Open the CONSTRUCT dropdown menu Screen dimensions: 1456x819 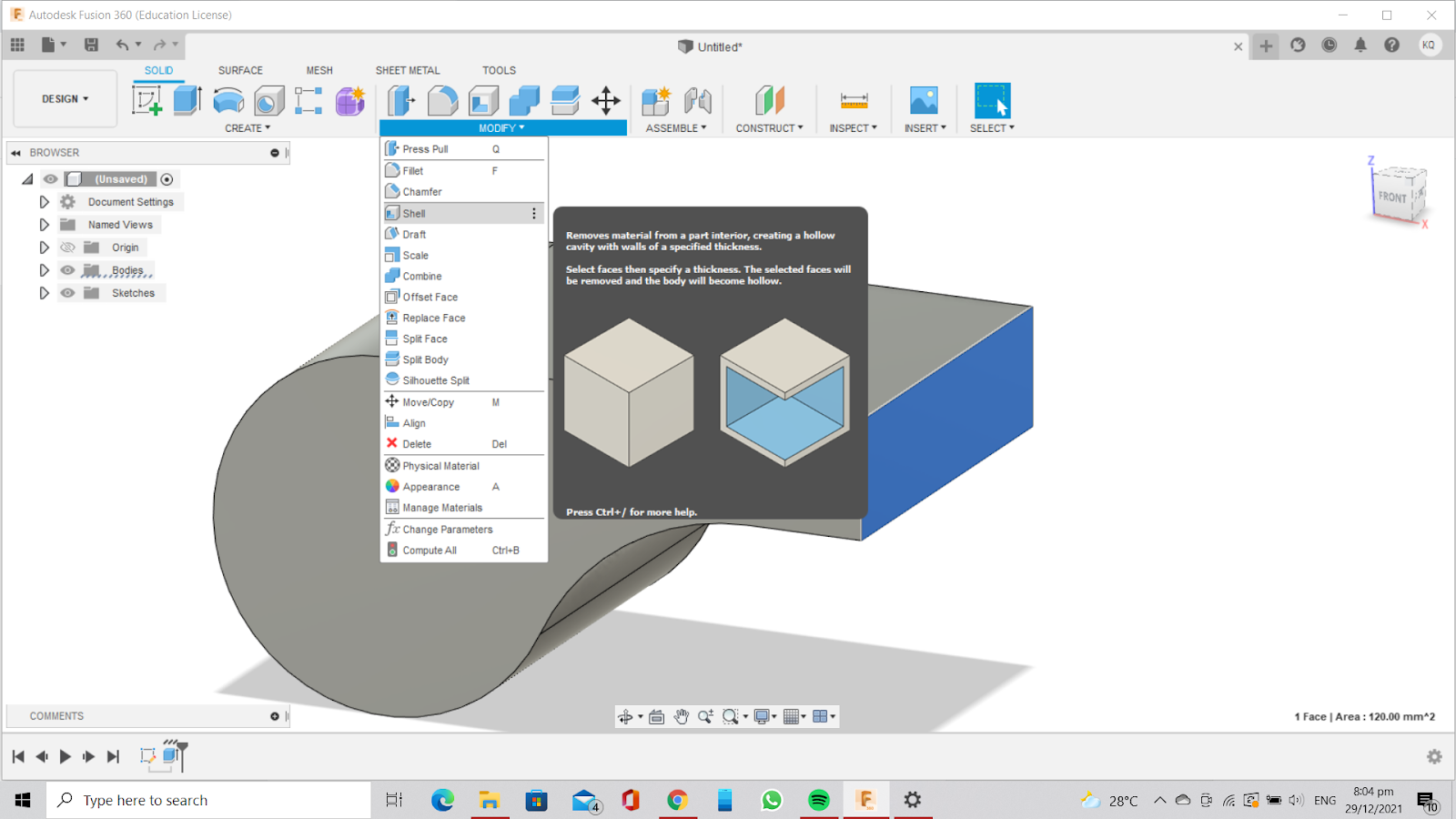tap(770, 128)
